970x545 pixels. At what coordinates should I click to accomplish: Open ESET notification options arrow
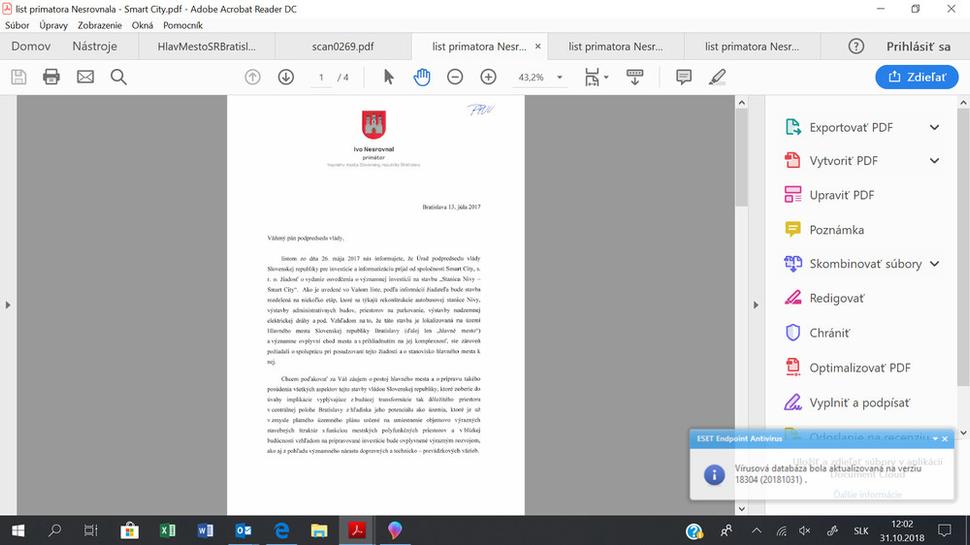point(935,439)
